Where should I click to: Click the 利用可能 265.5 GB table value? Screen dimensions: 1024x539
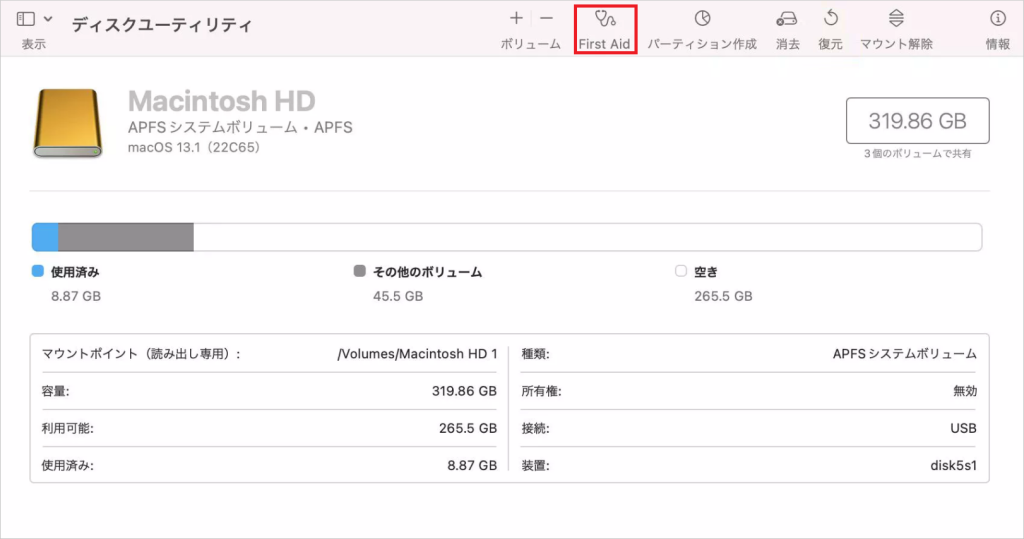[x=468, y=429]
